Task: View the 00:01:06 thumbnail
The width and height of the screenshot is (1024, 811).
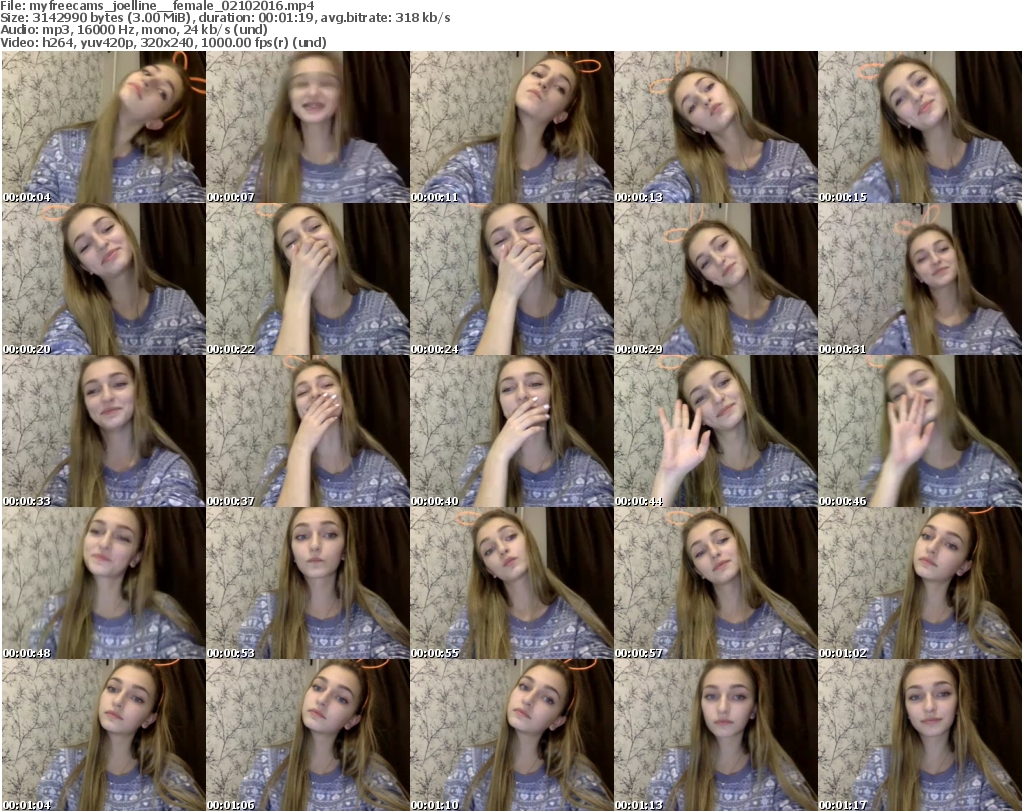Action: (x=308, y=735)
